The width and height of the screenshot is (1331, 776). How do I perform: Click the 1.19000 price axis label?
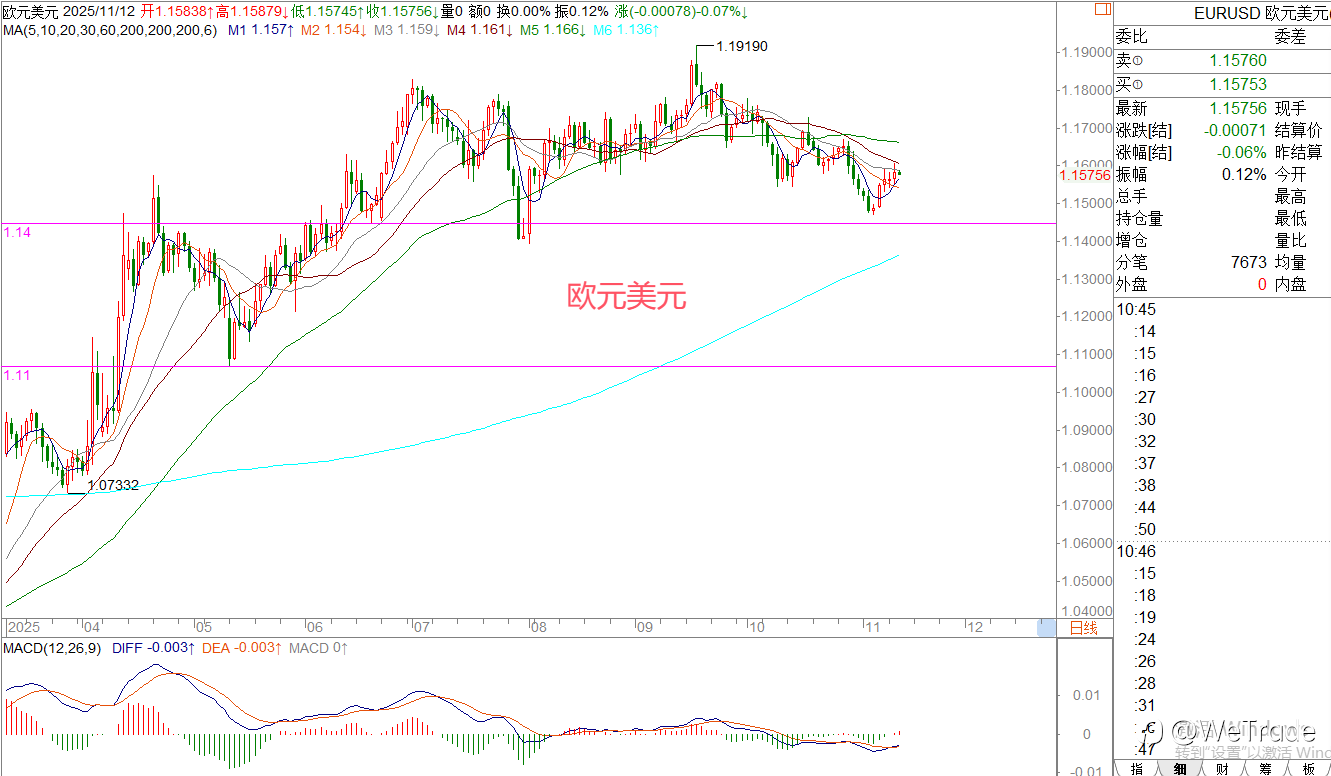tap(1088, 52)
